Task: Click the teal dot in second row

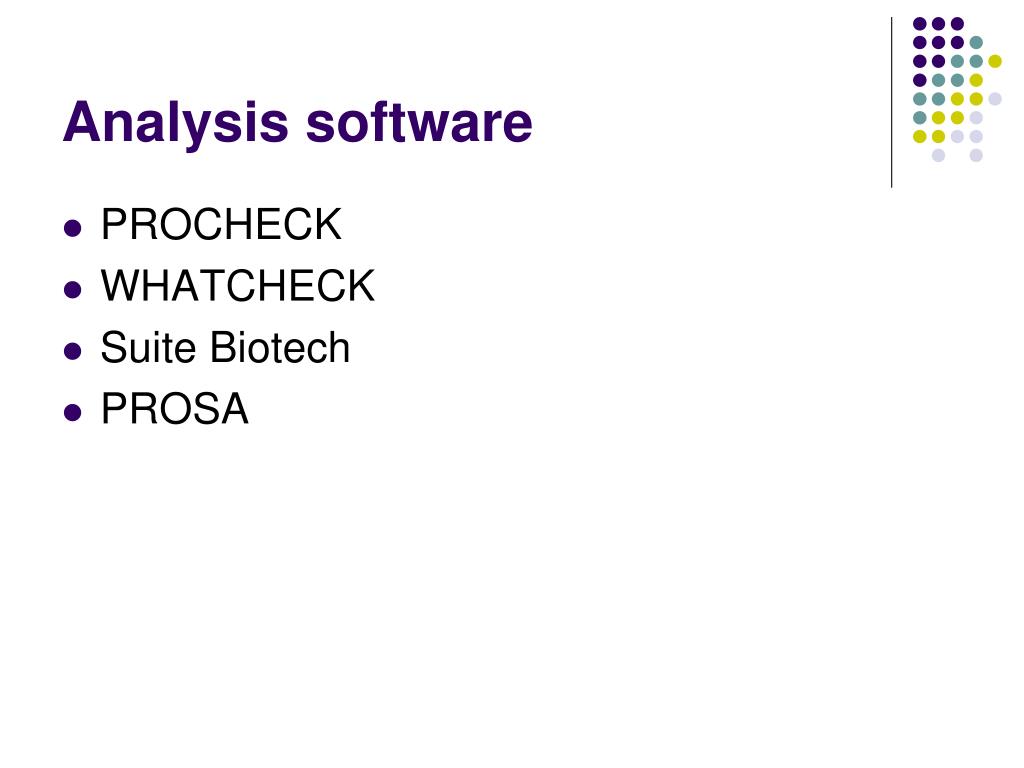Action: click(976, 42)
